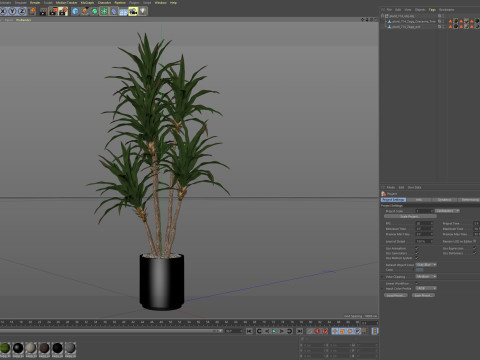Click the Scale Project button
Screen dimensions: 480x360
coord(410,217)
